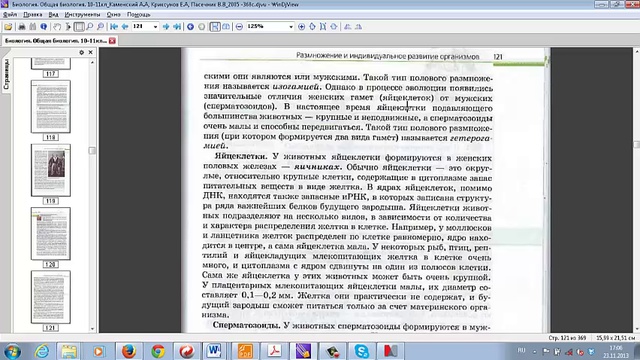640x360 pixels.
Task: Go to the previous page
Action: point(125,27)
